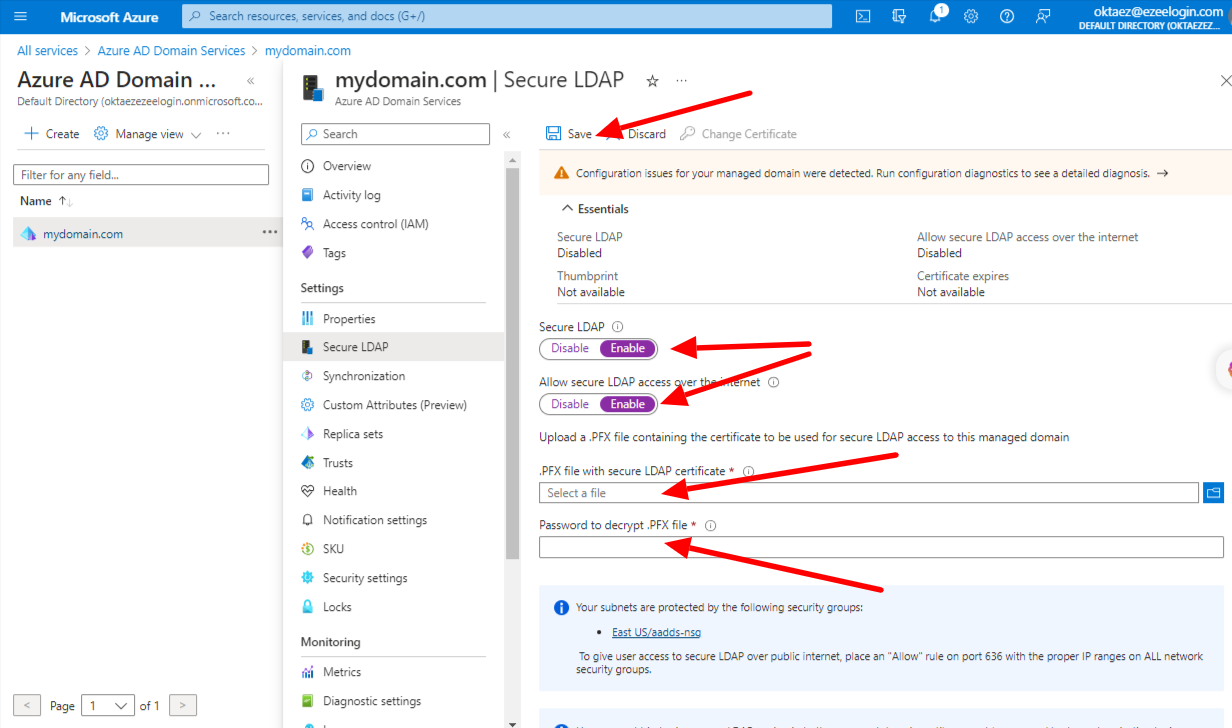The height and width of the screenshot is (728, 1232).
Task: Disable secure LDAP access over the internet
Action: point(570,404)
